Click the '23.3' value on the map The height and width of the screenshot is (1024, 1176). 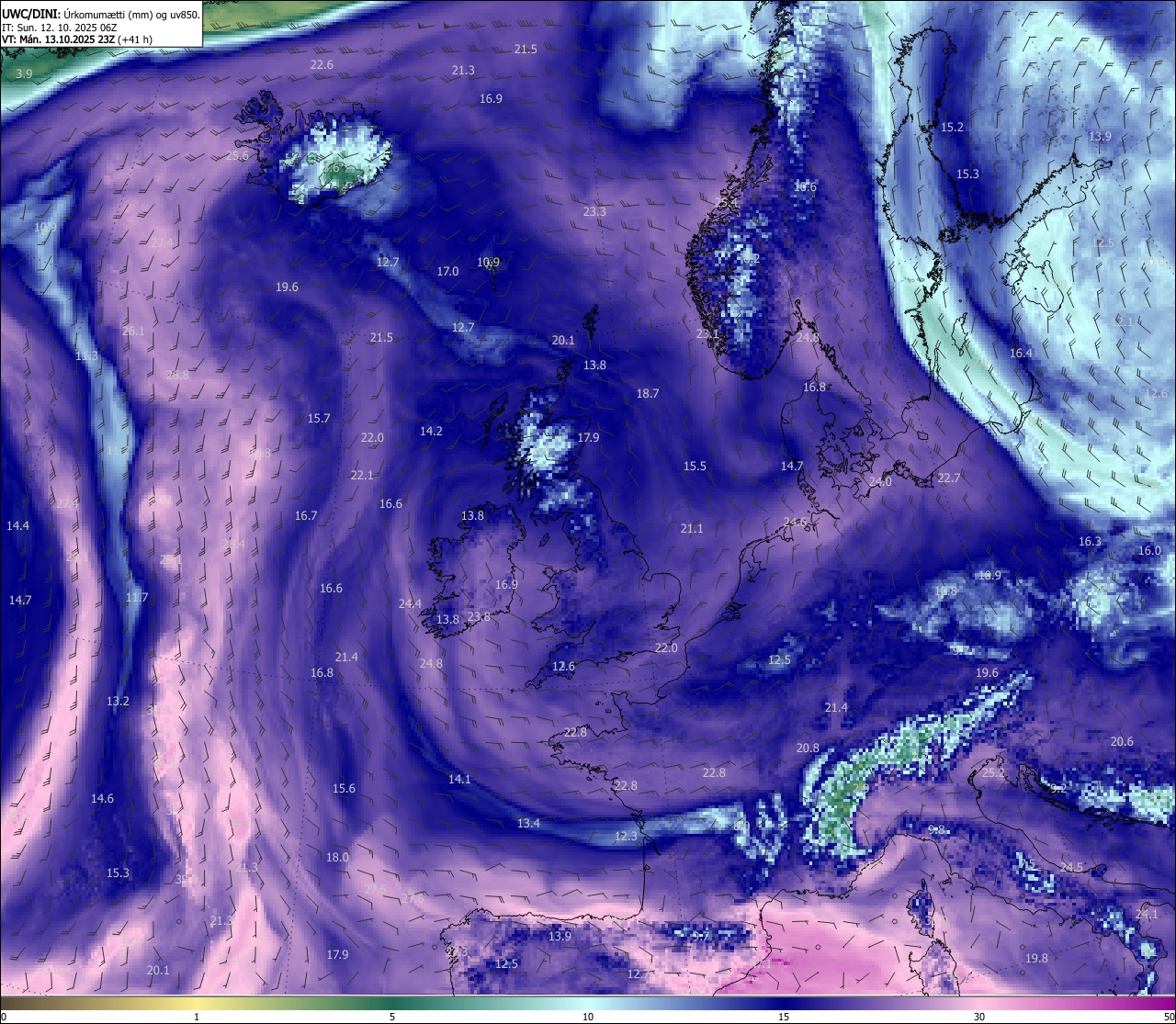(x=594, y=211)
